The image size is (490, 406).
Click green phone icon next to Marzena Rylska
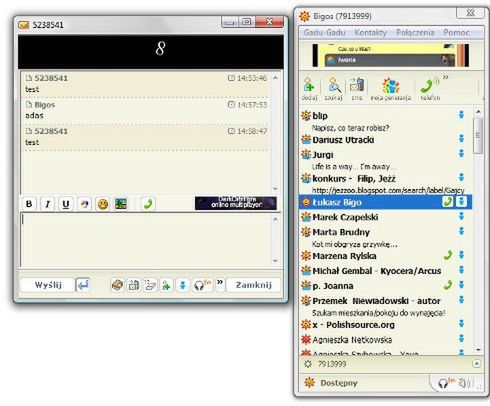tap(448, 255)
